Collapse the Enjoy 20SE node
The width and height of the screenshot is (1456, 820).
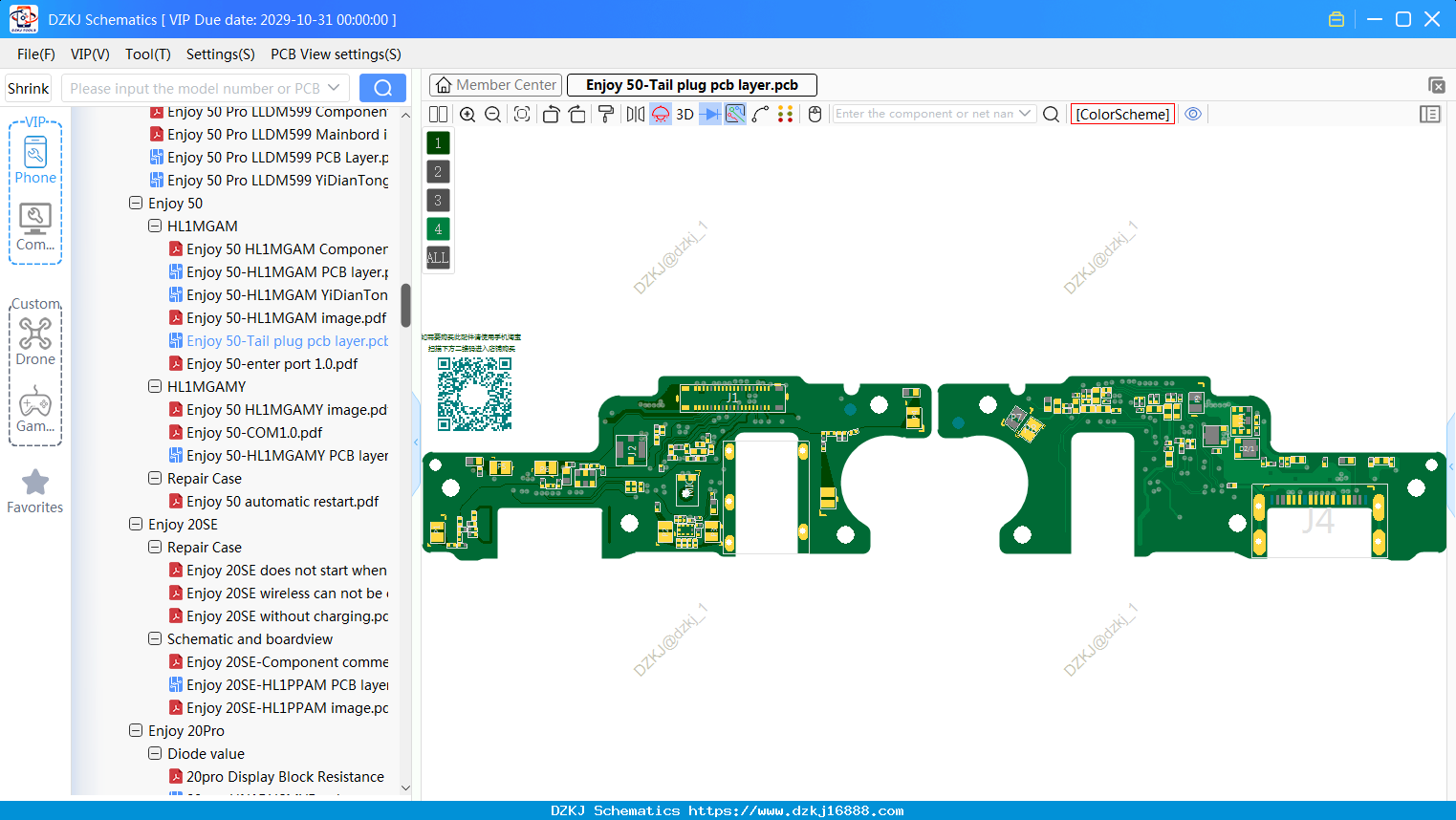[x=136, y=525]
